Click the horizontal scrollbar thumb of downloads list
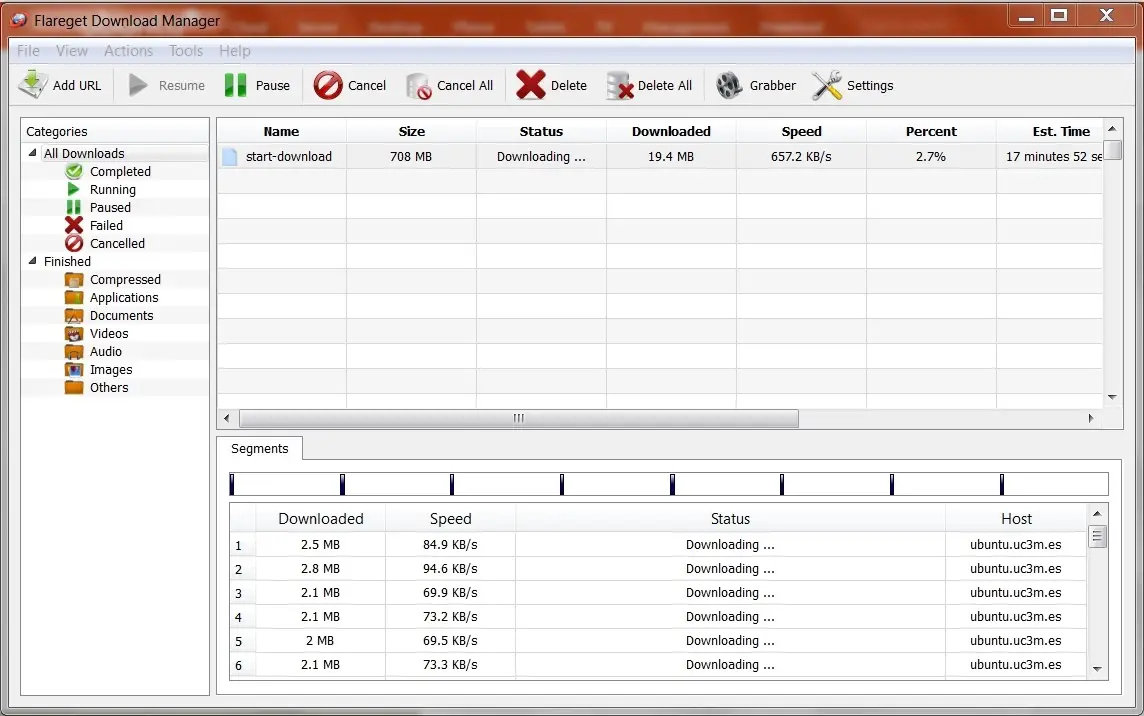1144x716 pixels. click(x=519, y=418)
